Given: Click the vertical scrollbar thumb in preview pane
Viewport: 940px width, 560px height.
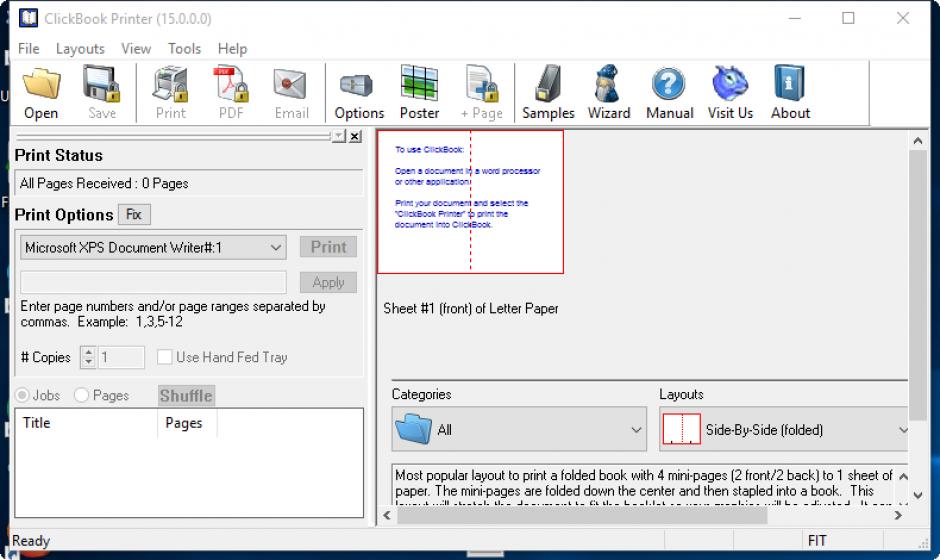Looking at the screenshot, I should pos(917,285).
